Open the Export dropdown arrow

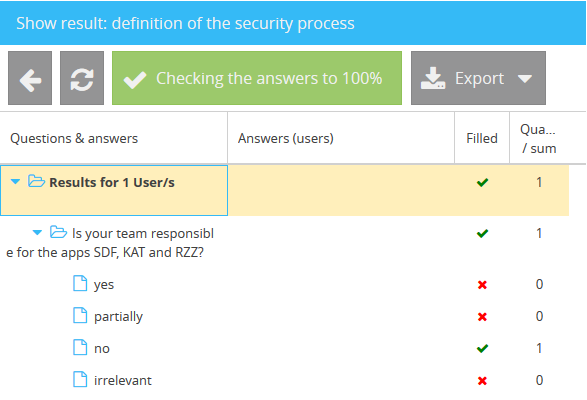(x=525, y=79)
